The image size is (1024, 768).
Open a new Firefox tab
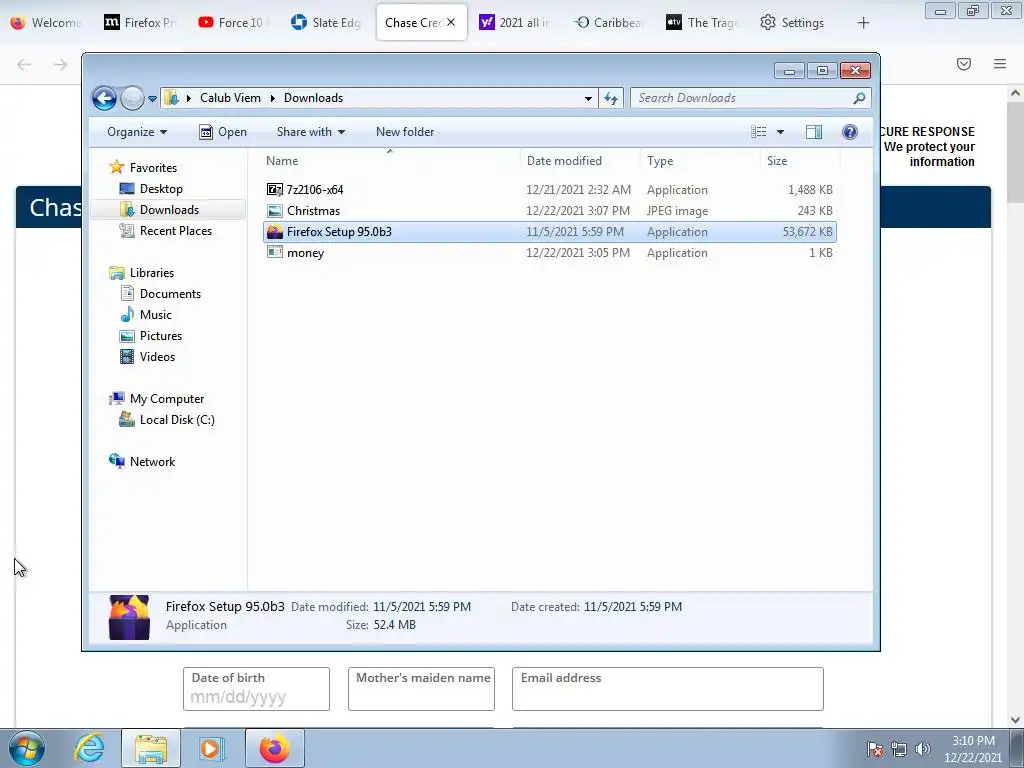coord(863,23)
